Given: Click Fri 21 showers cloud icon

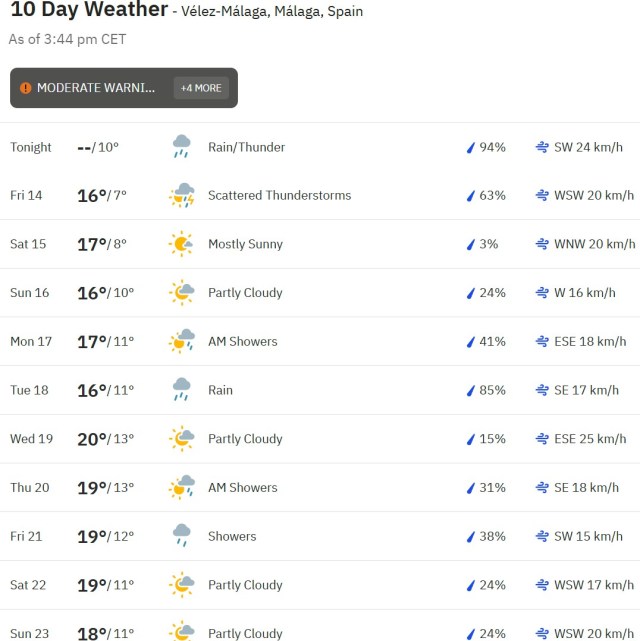Looking at the screenshot, I should pyautogui.click(x=181, y=536).
